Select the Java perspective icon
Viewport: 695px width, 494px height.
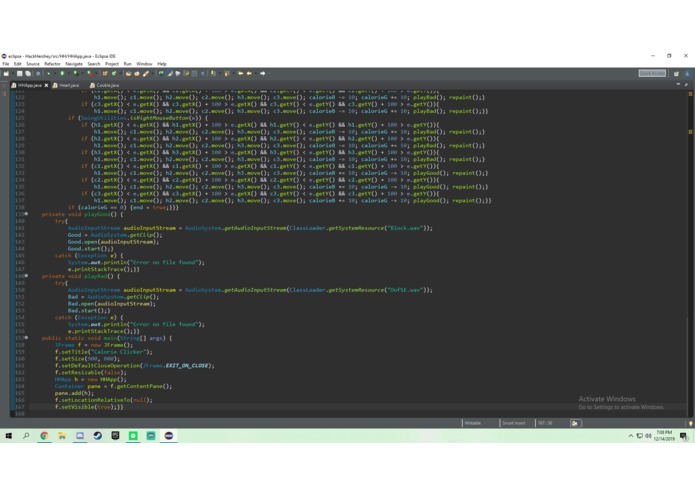[687, 73]
